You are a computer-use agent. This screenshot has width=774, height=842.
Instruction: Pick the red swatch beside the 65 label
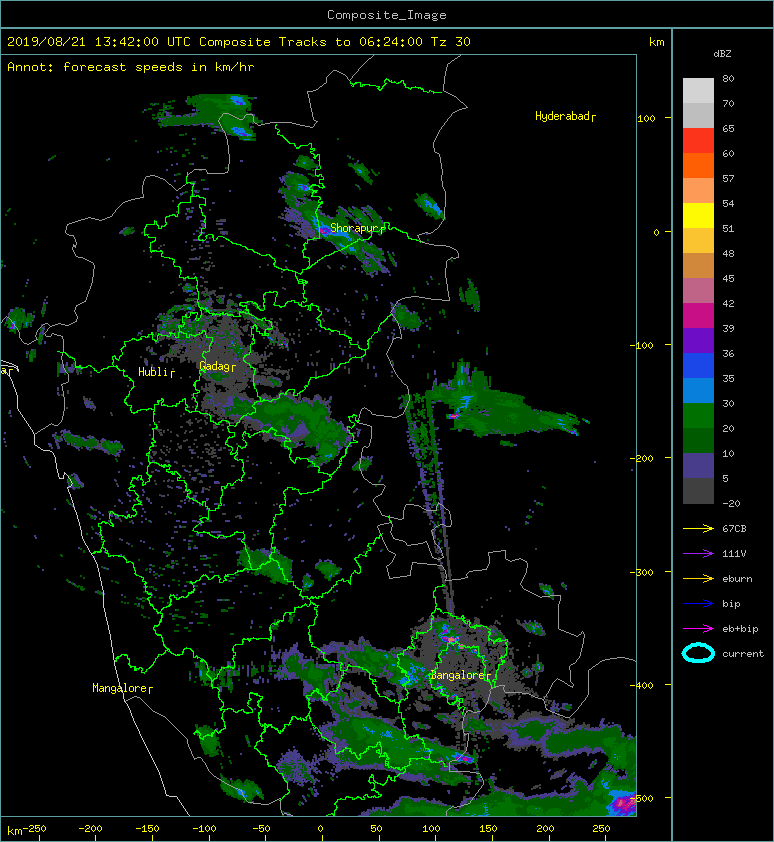coord(698,141)
